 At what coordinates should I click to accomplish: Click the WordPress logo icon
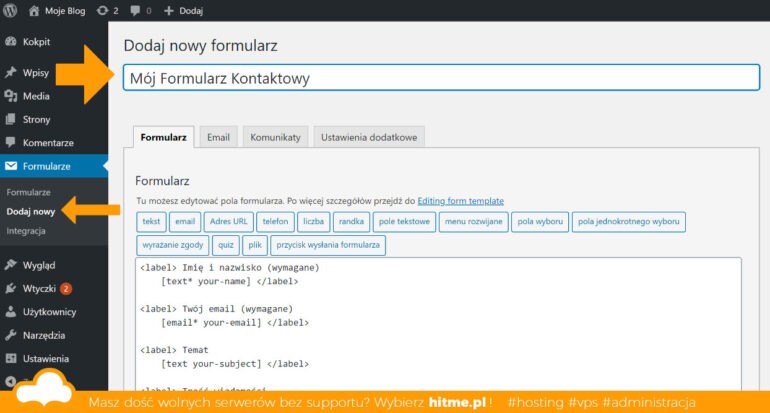(x=10, y=10)
